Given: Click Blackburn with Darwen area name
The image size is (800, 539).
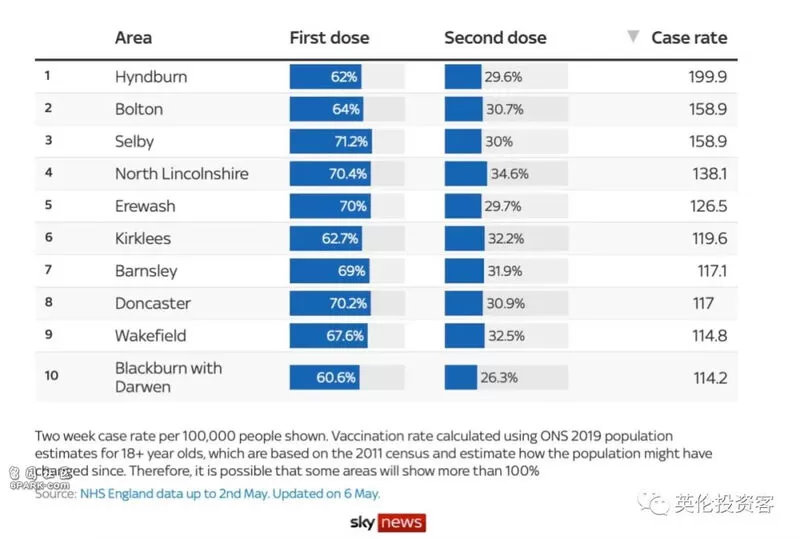Looking at the screenshot, I should pos(168,377).
